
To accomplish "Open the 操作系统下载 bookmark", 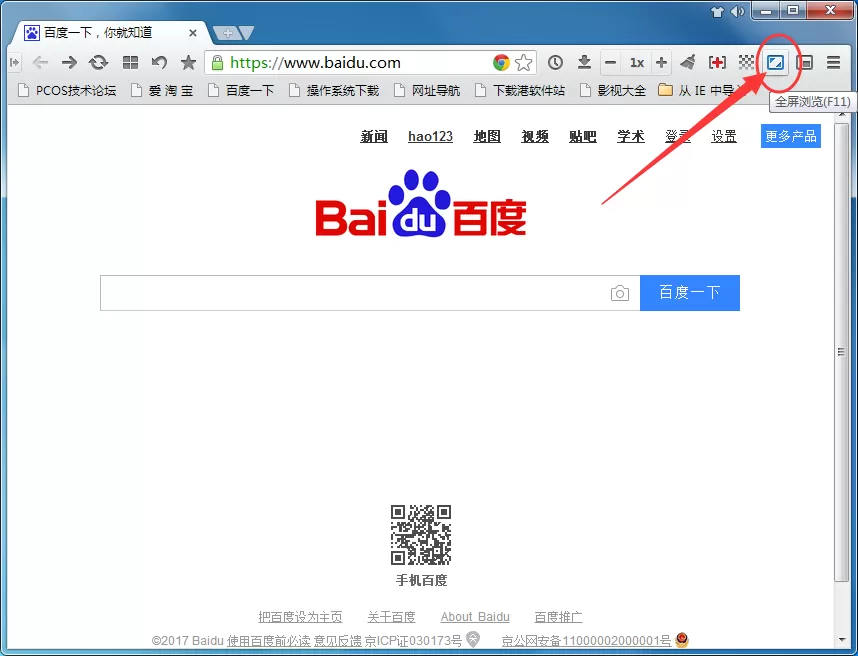I will [x=334, y=90].
